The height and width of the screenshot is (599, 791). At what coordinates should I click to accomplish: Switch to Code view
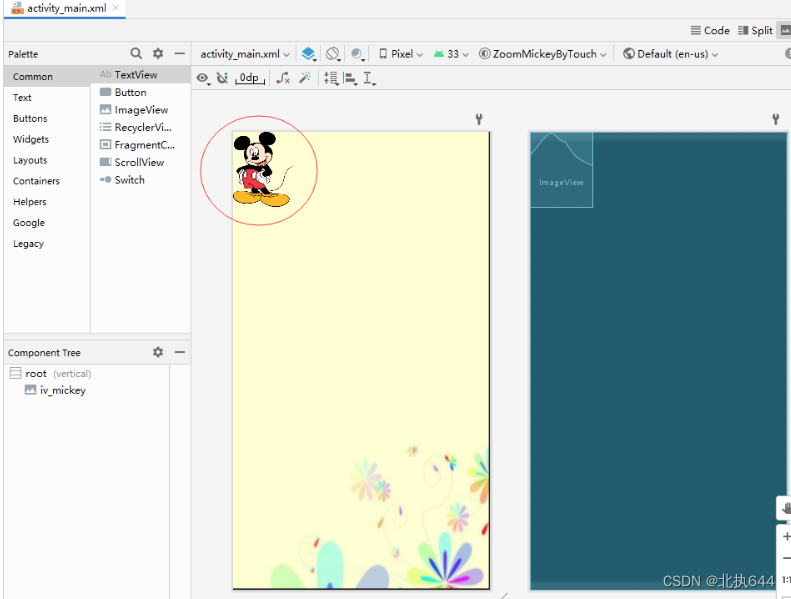[710, 30]
